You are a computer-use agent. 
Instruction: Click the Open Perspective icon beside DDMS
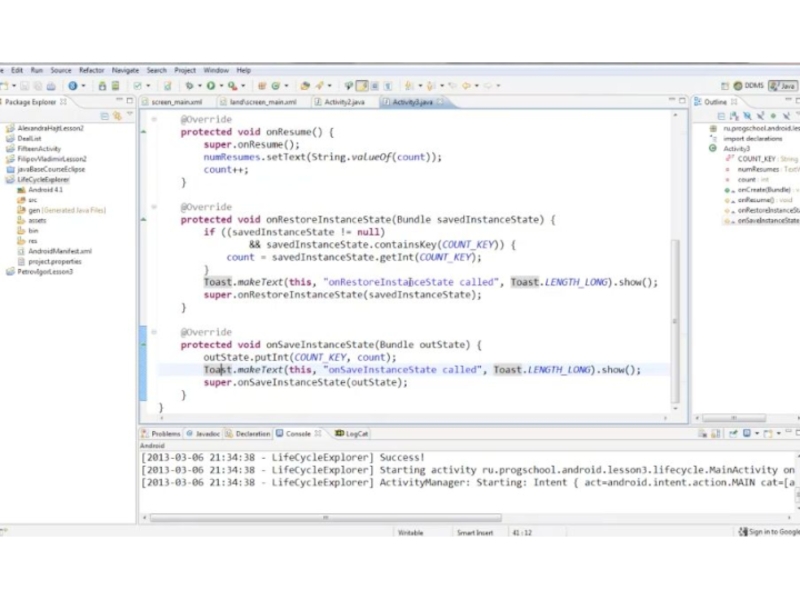click(725, 86)
